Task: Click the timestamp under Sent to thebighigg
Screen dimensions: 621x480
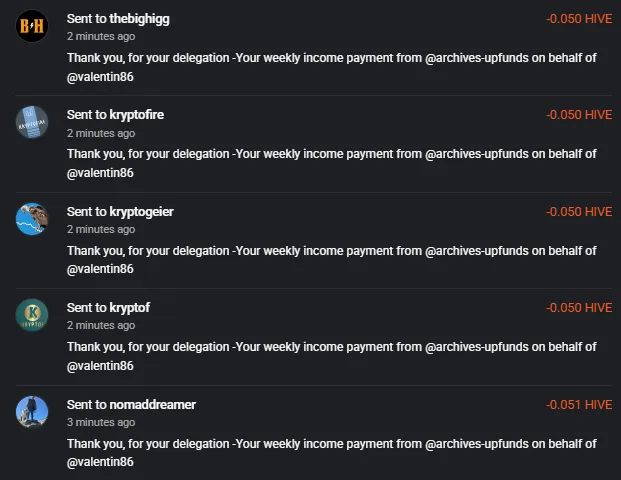Action: click(x=101, y=36)
